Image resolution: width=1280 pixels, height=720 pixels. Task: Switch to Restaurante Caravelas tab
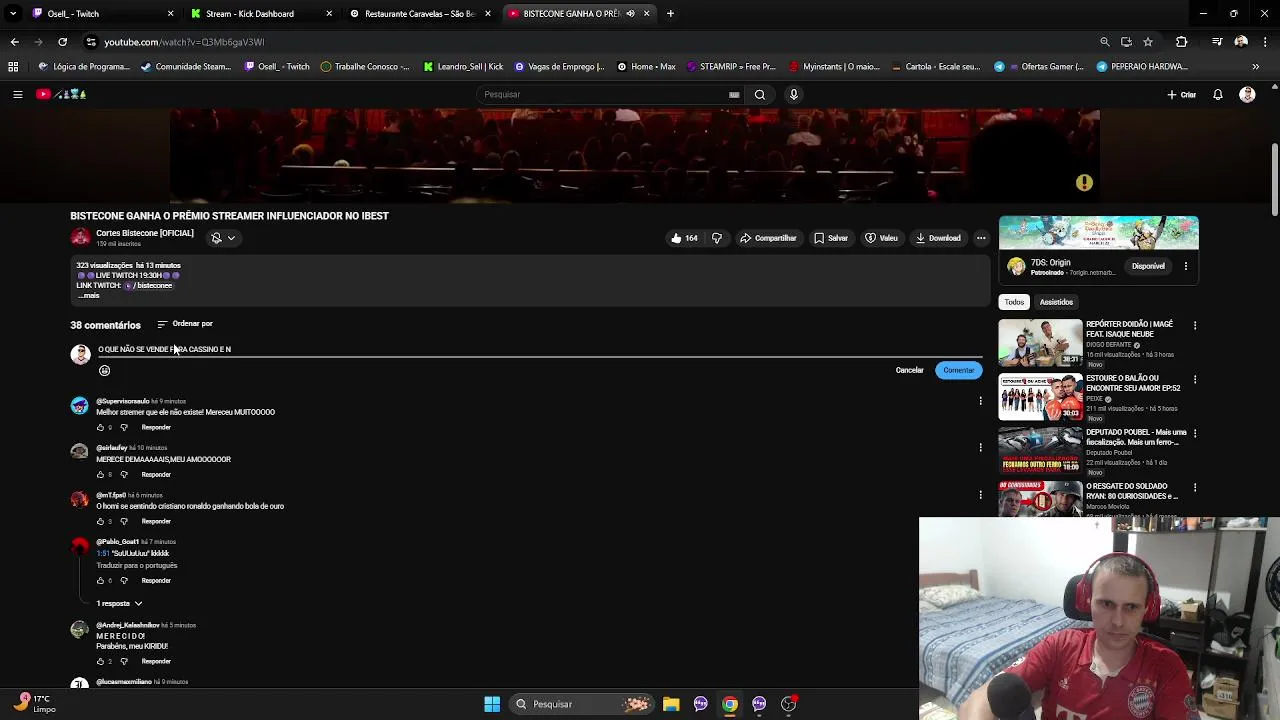coord(420,14)
